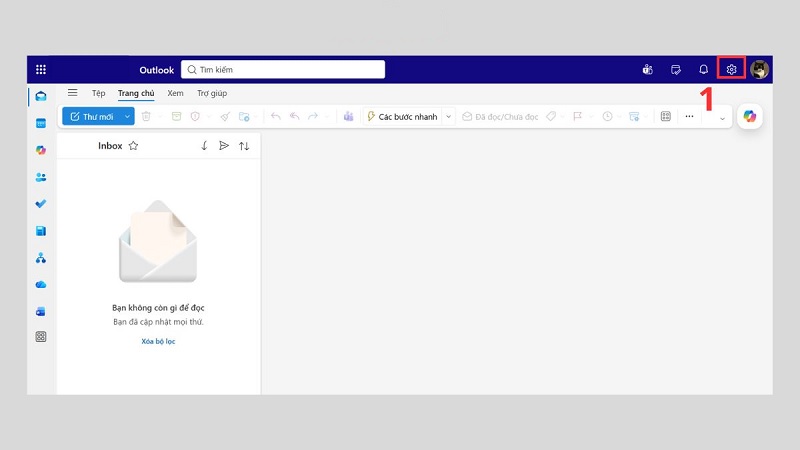Open Copilot in the left sidebar

[41, 150]
